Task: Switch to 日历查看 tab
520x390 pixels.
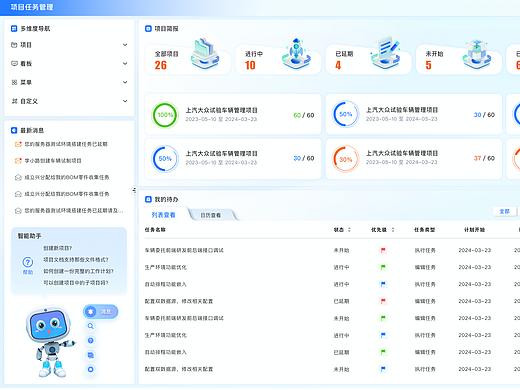Action: pos(211,215)
